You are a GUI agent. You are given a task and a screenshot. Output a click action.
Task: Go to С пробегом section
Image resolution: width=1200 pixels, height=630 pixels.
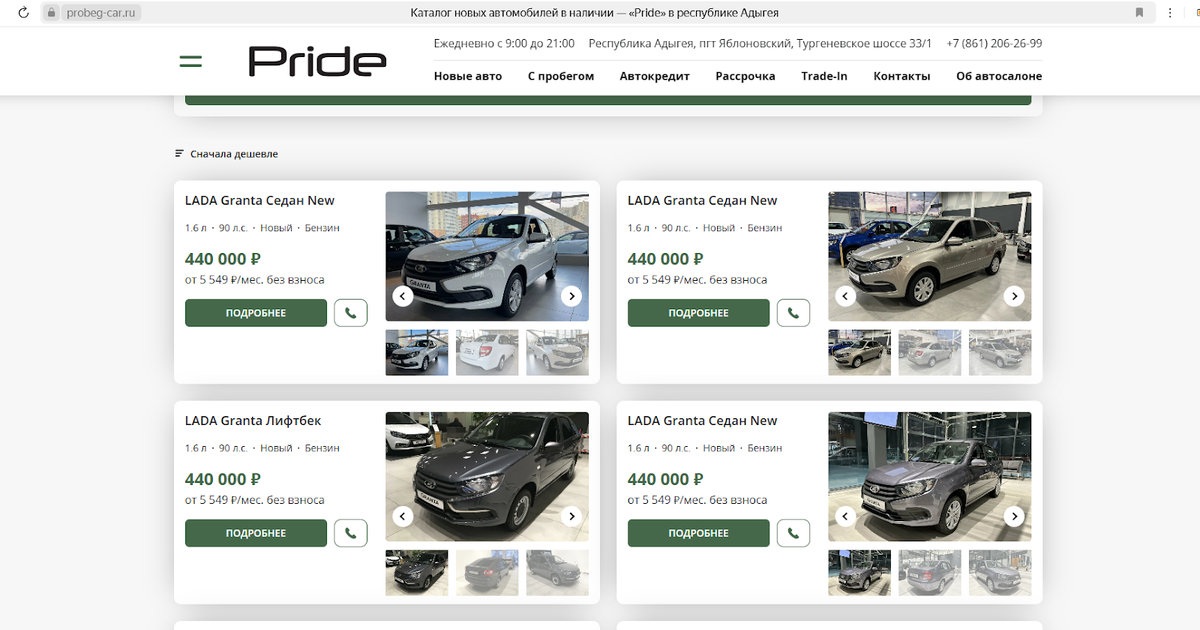561,76
